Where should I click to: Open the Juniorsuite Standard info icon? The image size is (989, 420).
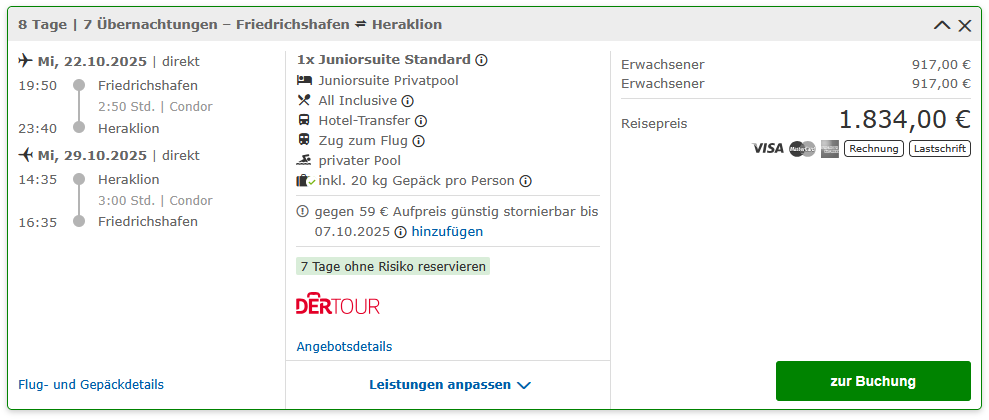[x=481, y=60]
